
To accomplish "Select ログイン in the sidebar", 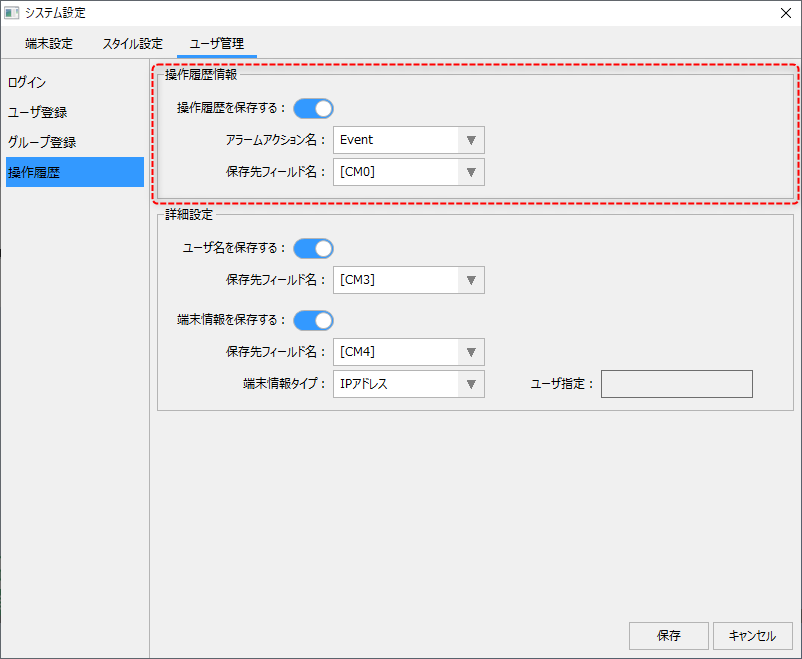I will click(x=27, y=82).
